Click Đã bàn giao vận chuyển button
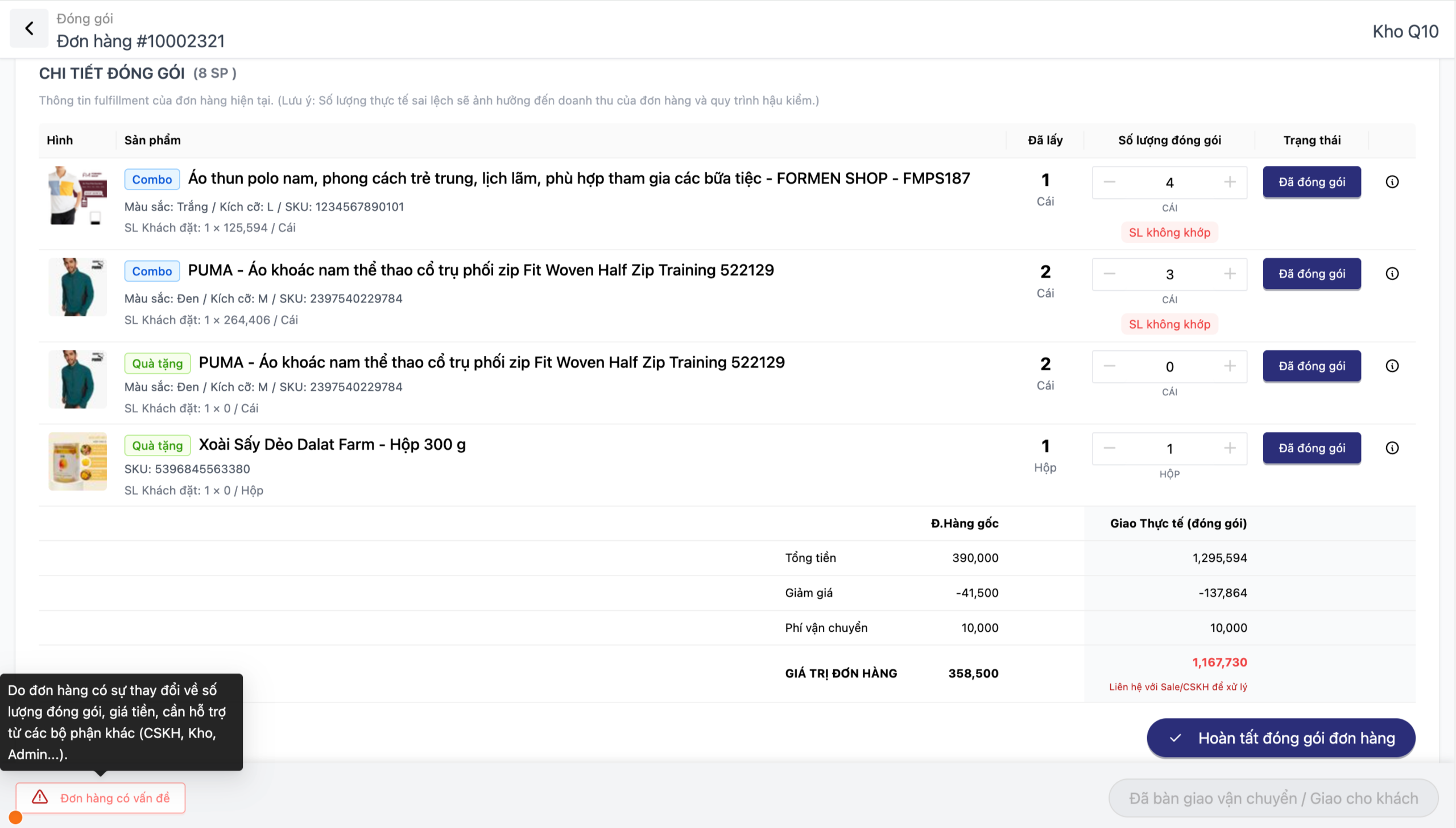 coord(1273,798)
